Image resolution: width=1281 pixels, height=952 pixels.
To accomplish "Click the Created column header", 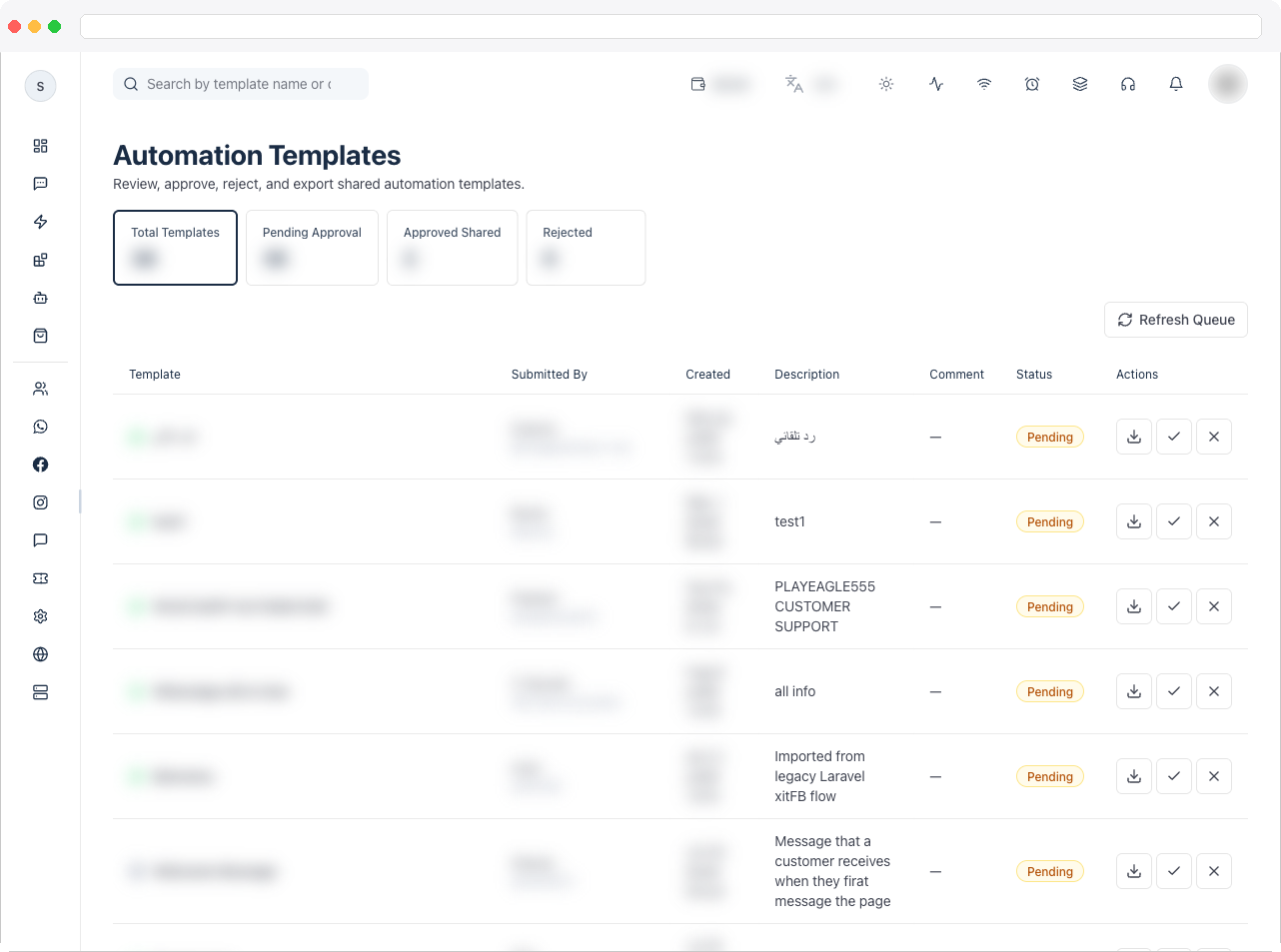I will 707,375.
